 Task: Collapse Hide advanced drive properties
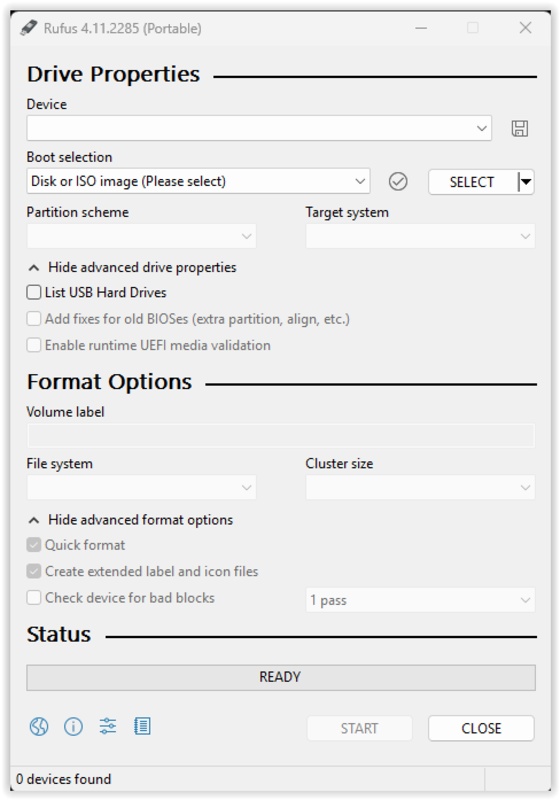(x=132, y=267)
